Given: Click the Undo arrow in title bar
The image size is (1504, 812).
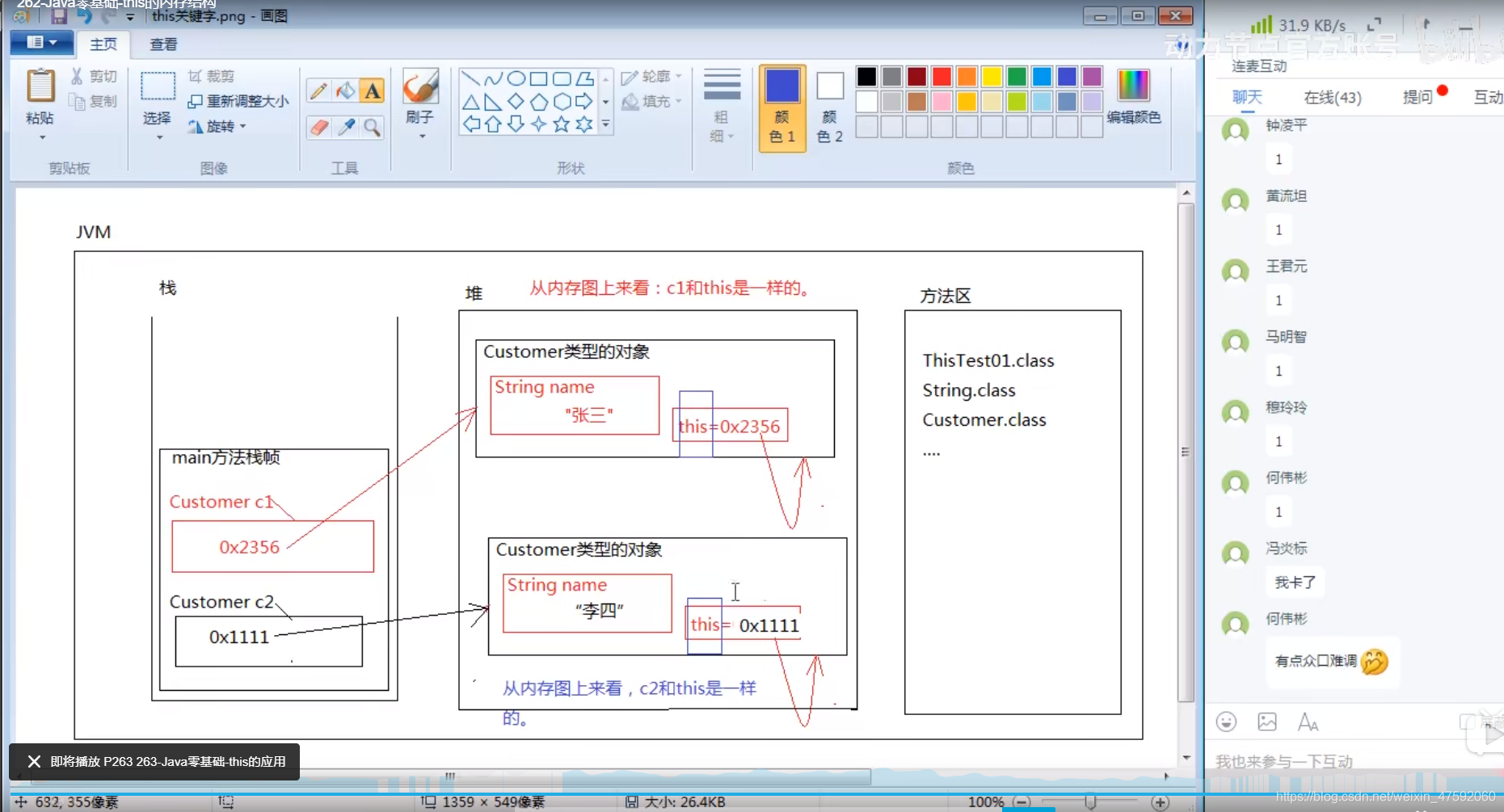Looking at the screenshot, I should [84, 16].
